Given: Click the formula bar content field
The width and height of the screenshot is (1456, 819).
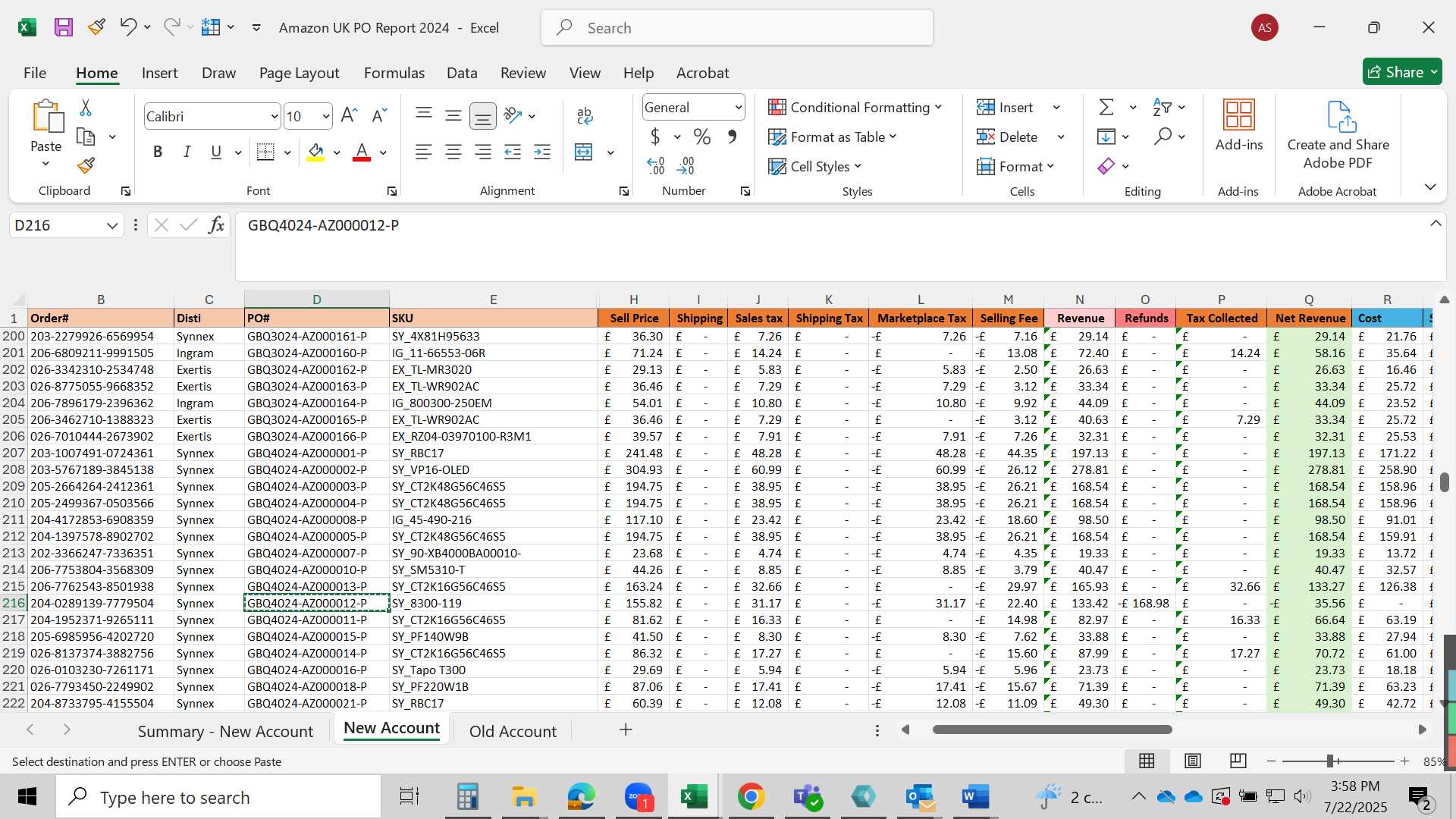Looking at the screenshot, I should point(840,246).
